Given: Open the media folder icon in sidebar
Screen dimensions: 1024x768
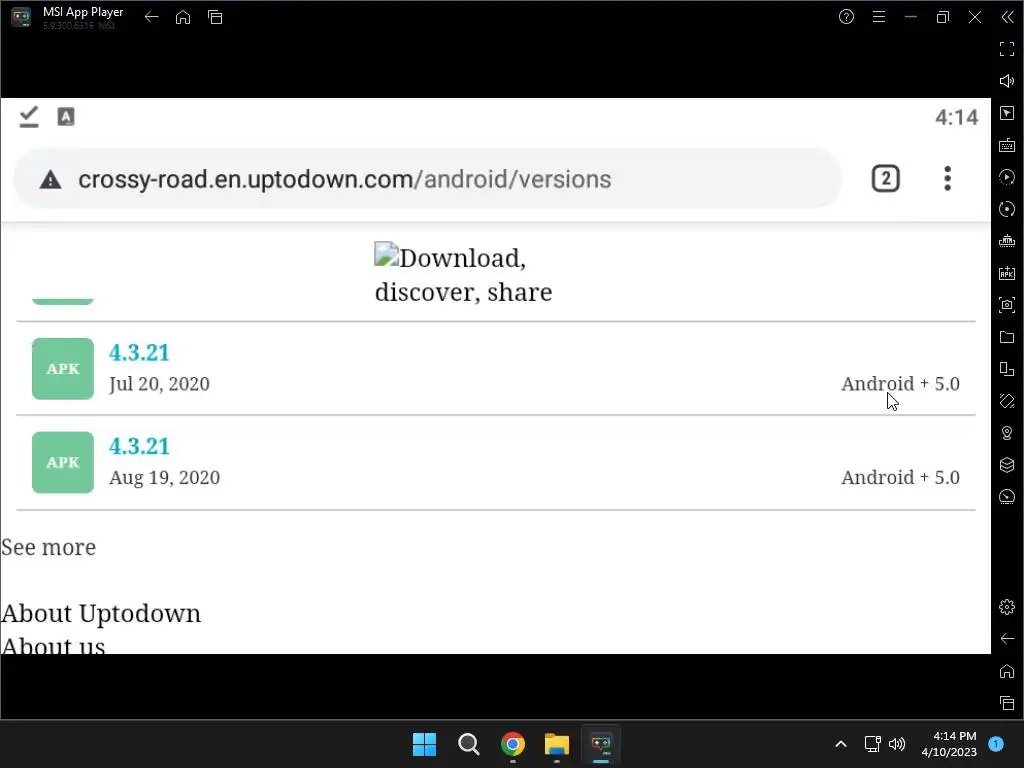Looking at the screenshot, I should (x=1007, y=337).
